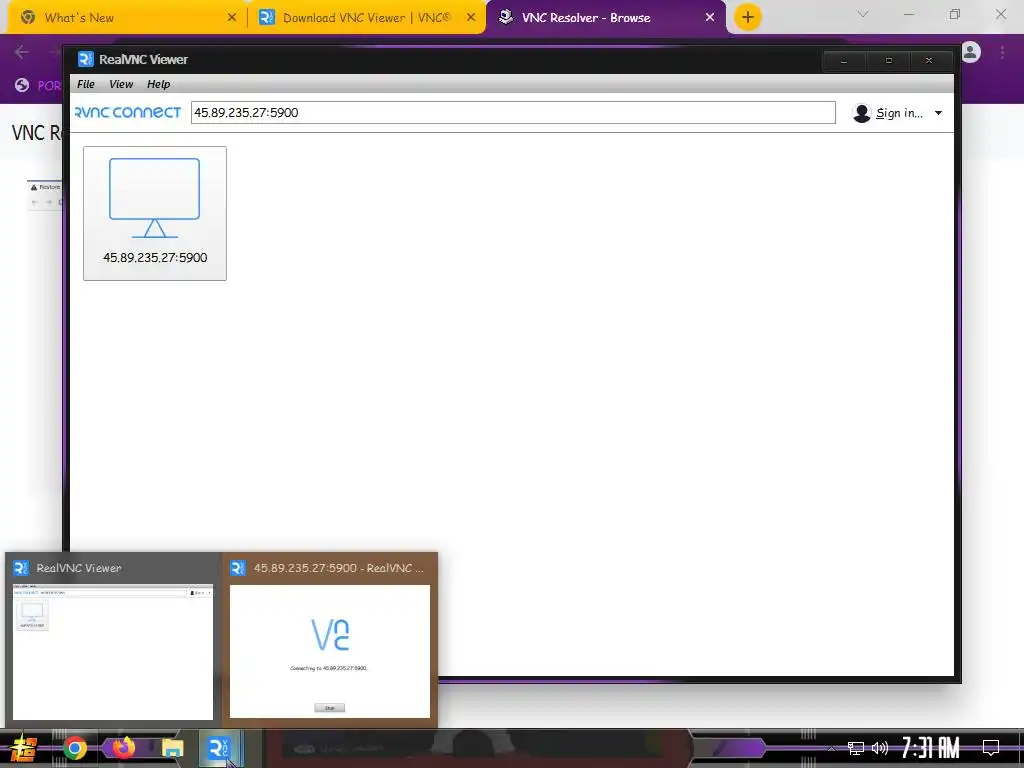Select the 45.89.235.27:5900 connection monitor icon
1024x768 pixels.
[155, 198]
